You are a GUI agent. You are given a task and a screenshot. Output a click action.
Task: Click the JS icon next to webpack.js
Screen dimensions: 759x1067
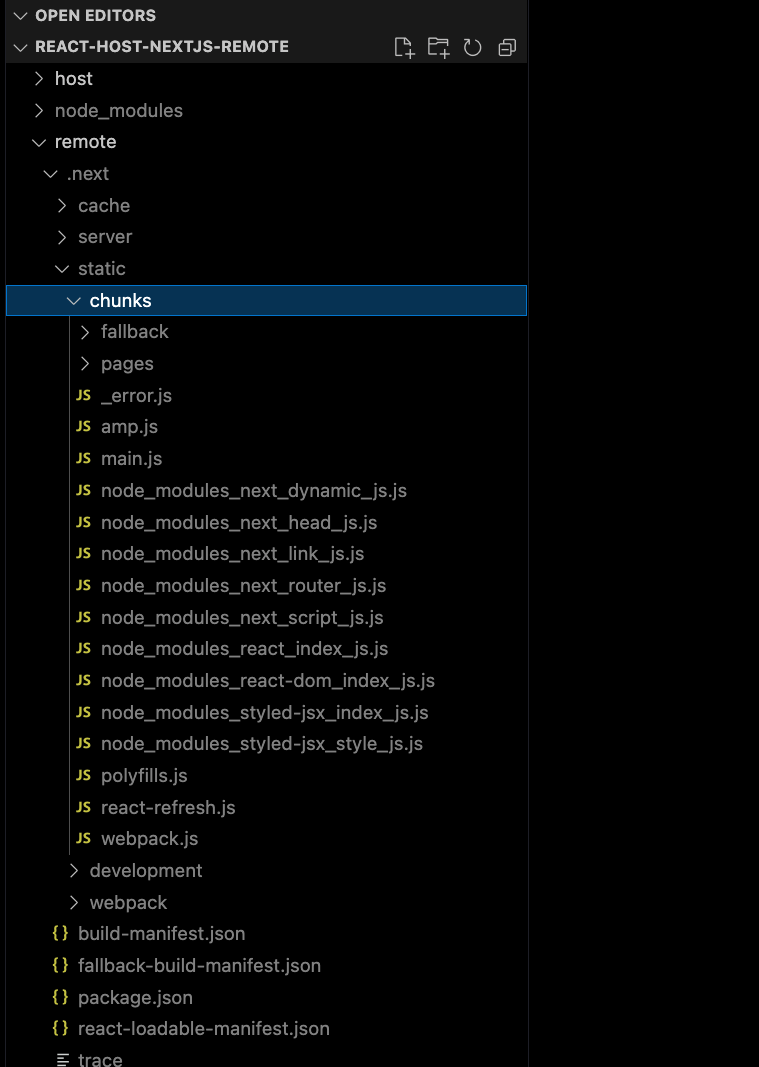pyautogui.click(x=83, y=838)
